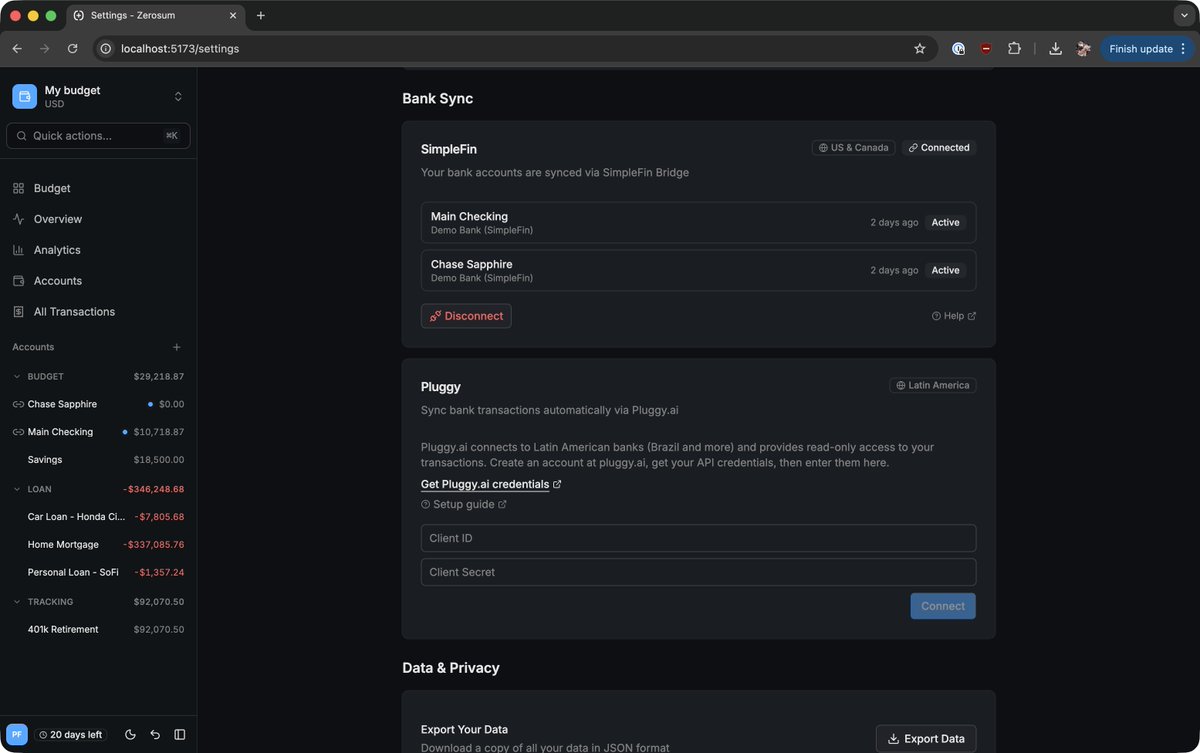Click the Finish update button
This screenshot has height=753, width=1200.
[1147, 48]
